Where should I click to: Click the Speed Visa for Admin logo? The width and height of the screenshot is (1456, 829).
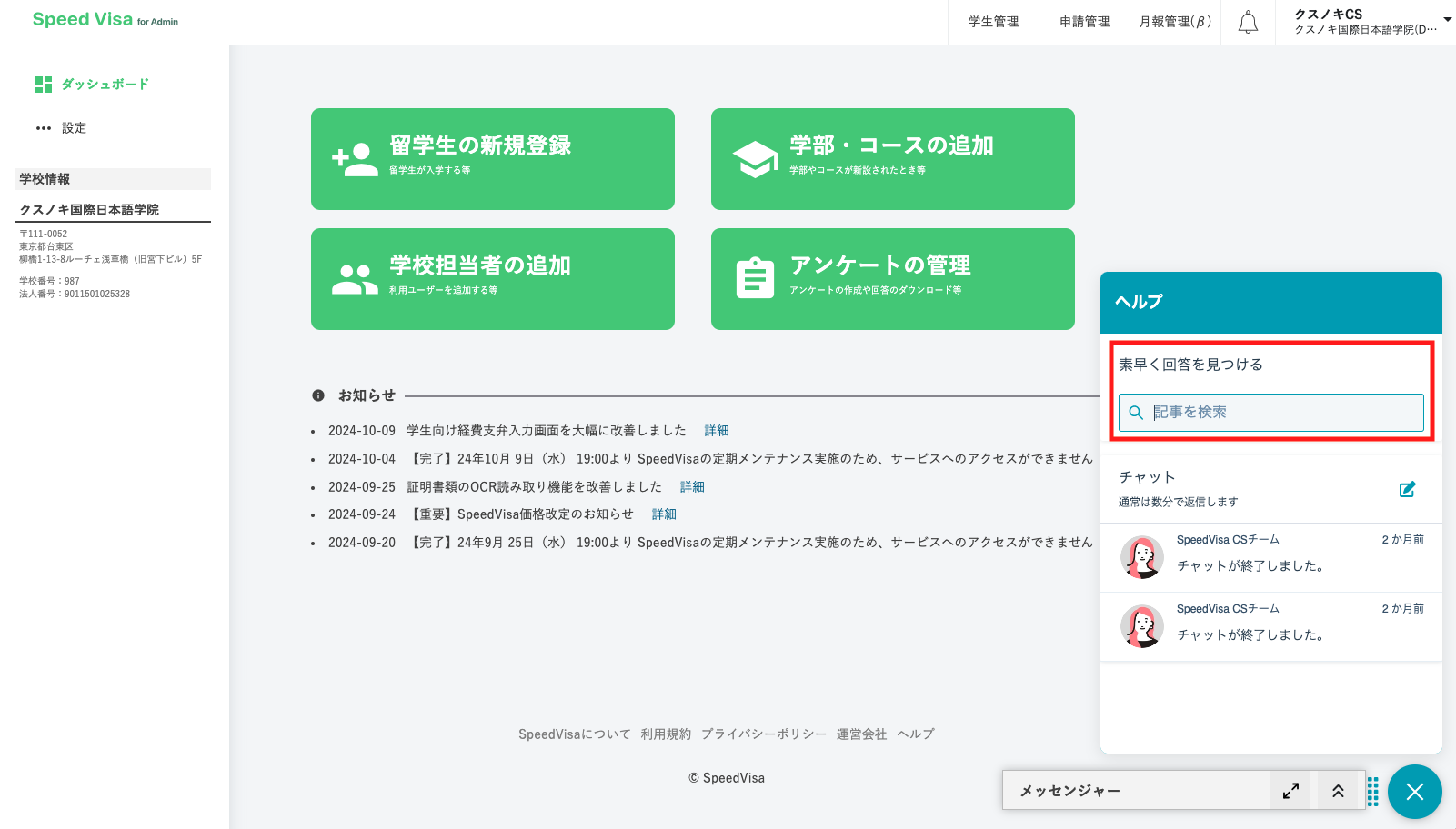(105, 20)
